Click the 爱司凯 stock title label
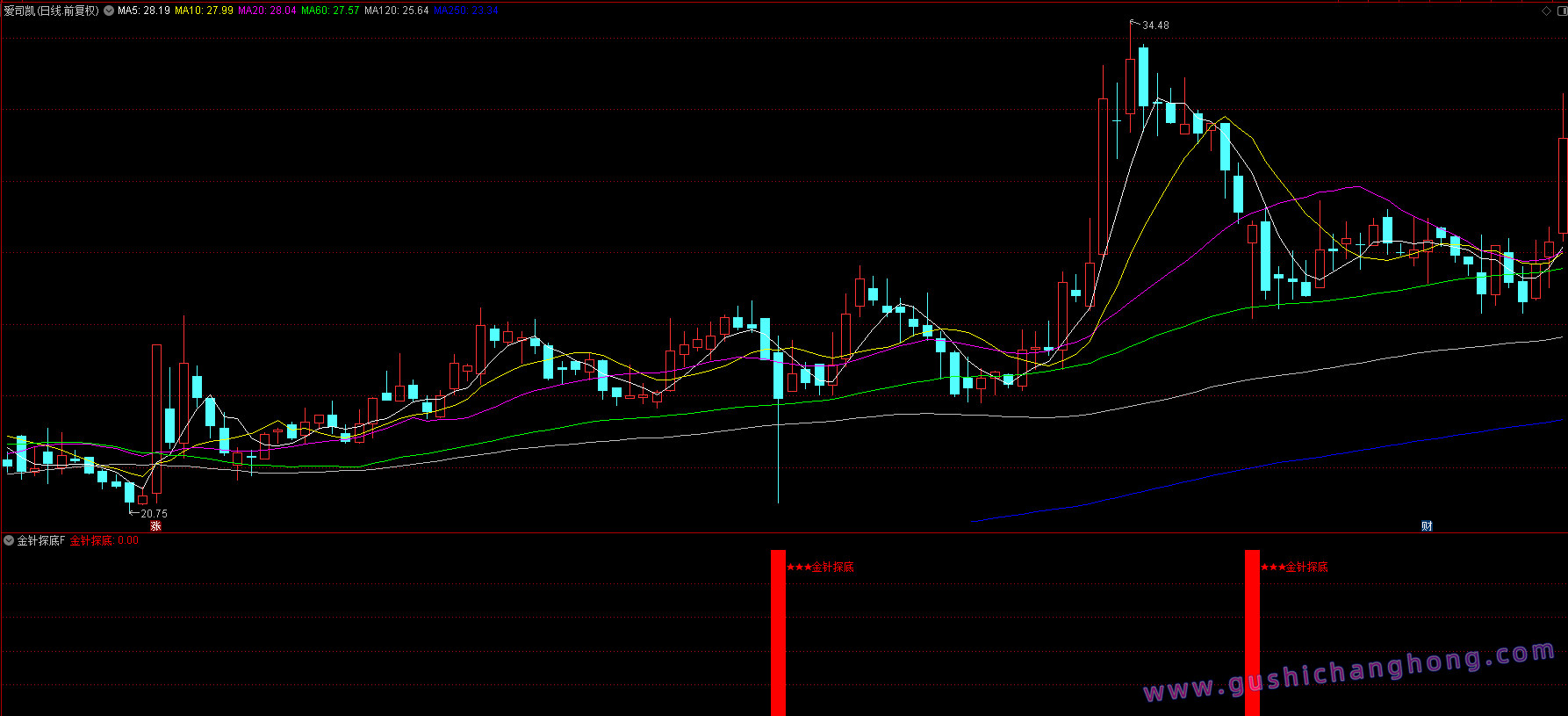This screenshot has height=716, width=1568. tap(51, 11)
